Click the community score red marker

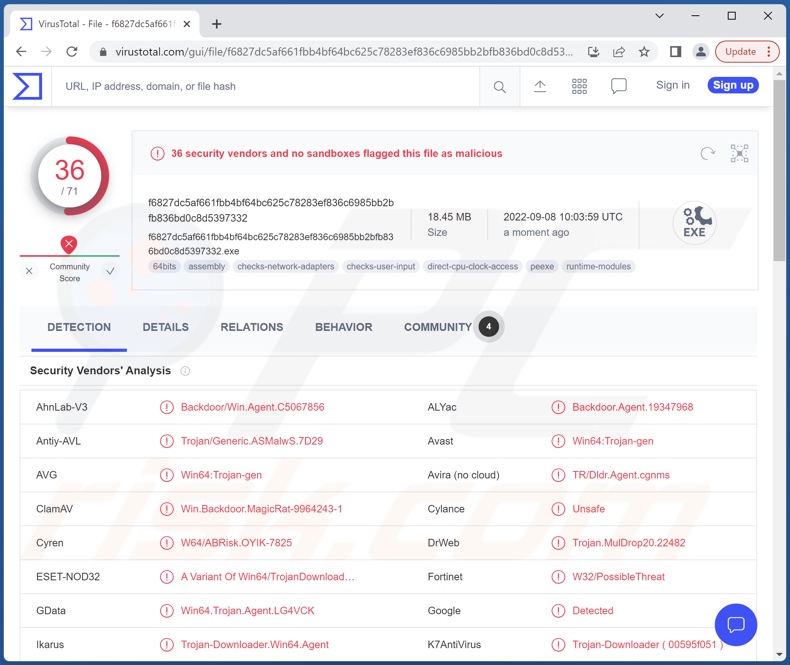click(x=69, y=245)
